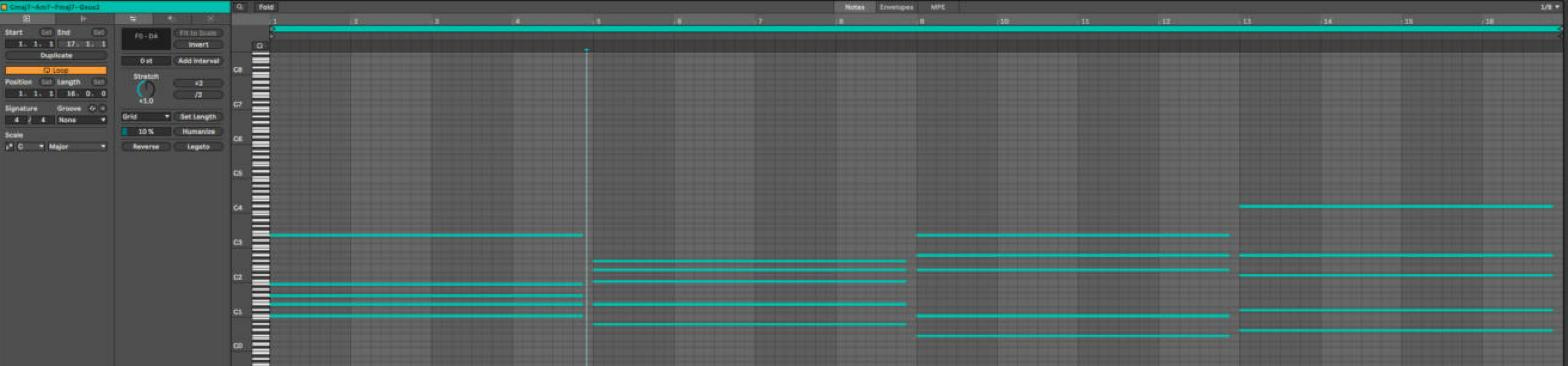The height and width of the screenshot is (366, 1568).
Task: Click the 0 st transpose field
Action: click(146, 61)
